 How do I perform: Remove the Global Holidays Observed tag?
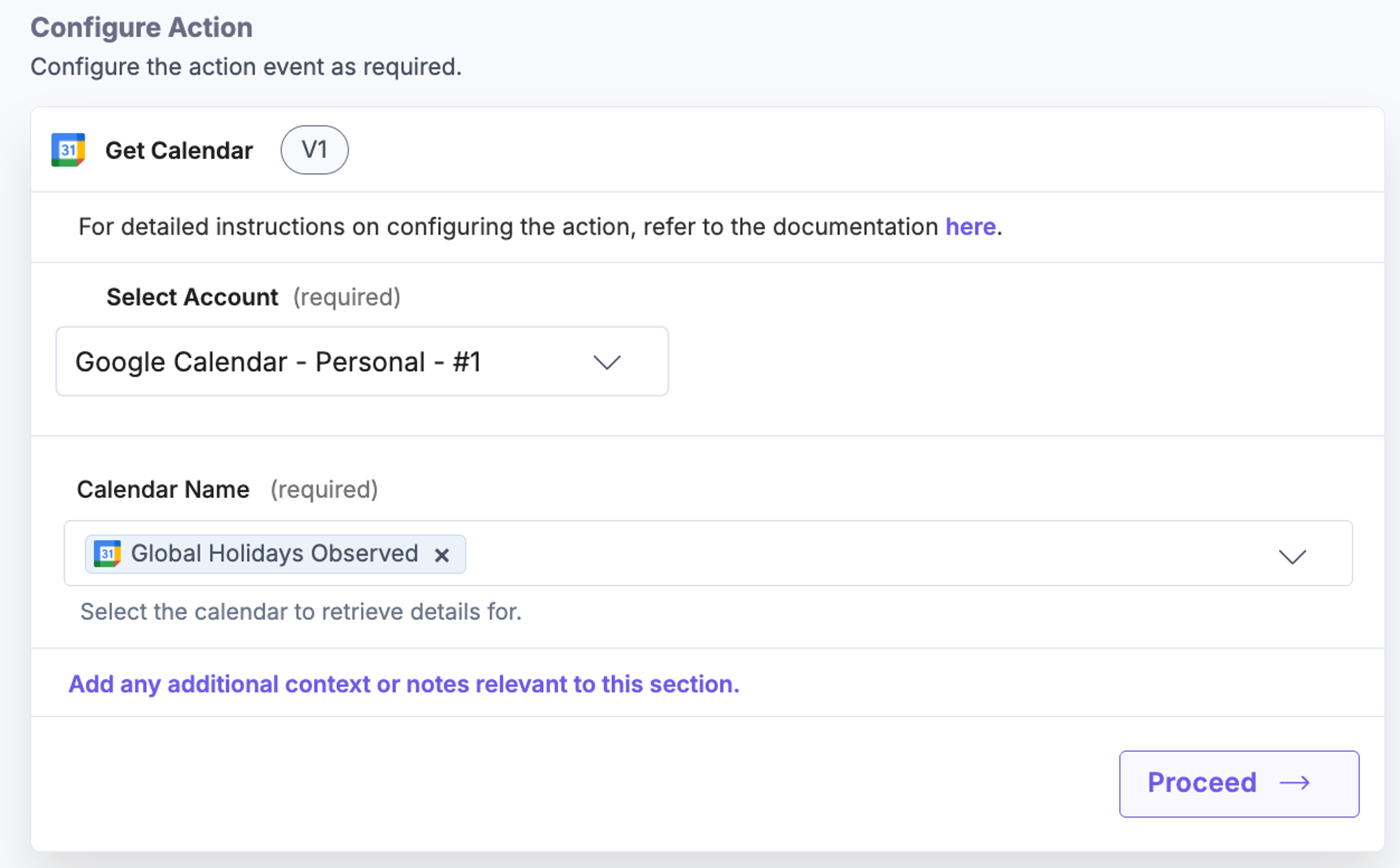(442, 555)
